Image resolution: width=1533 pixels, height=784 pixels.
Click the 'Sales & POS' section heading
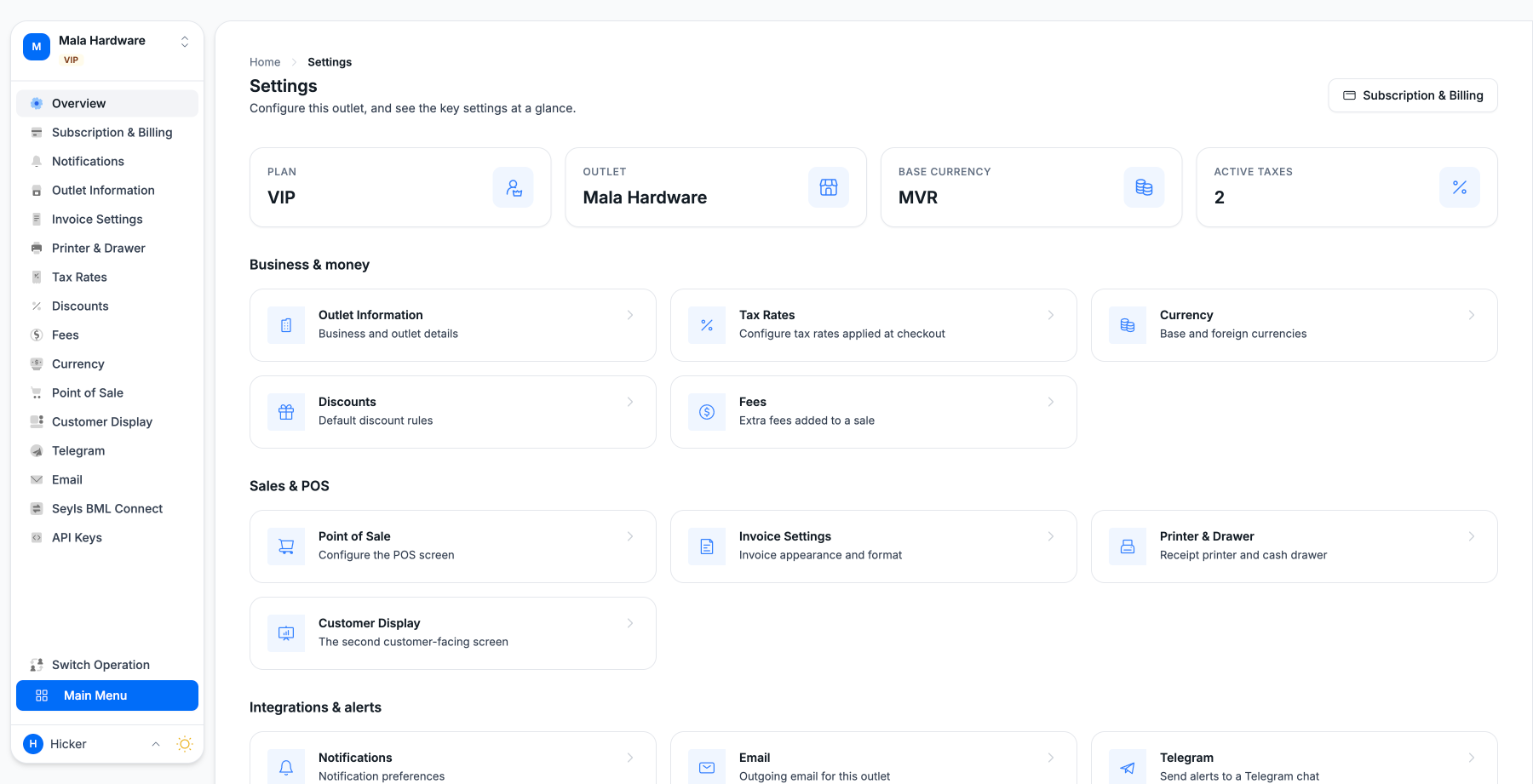coord(289,486)
